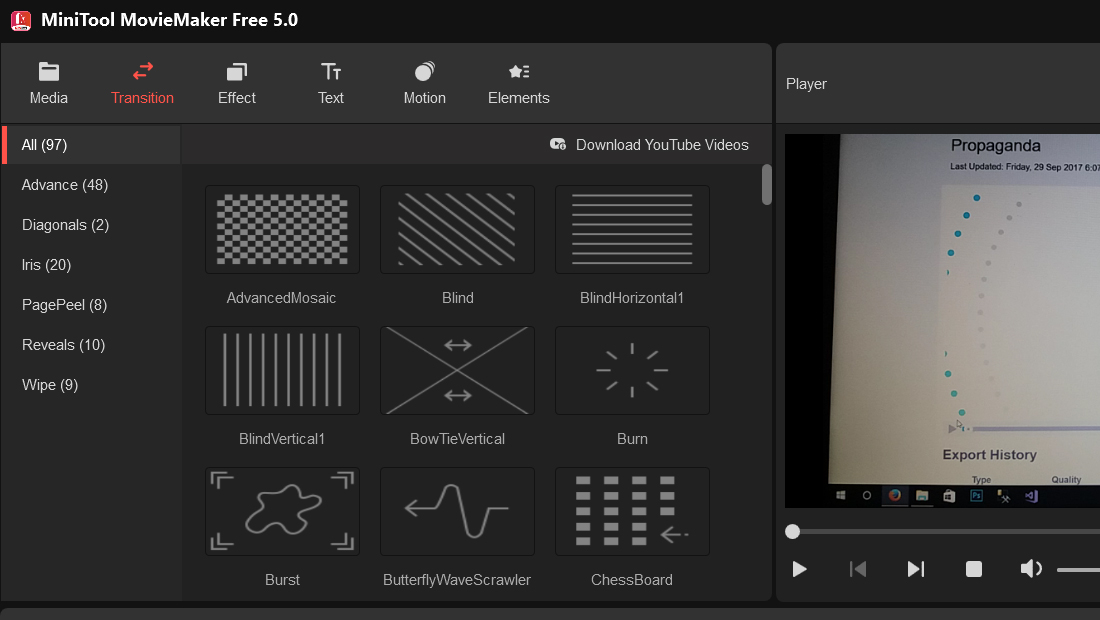This screenshot has width=1100, height=620.
Task: Click the stop button in player
Action: (x=974, y=569)
